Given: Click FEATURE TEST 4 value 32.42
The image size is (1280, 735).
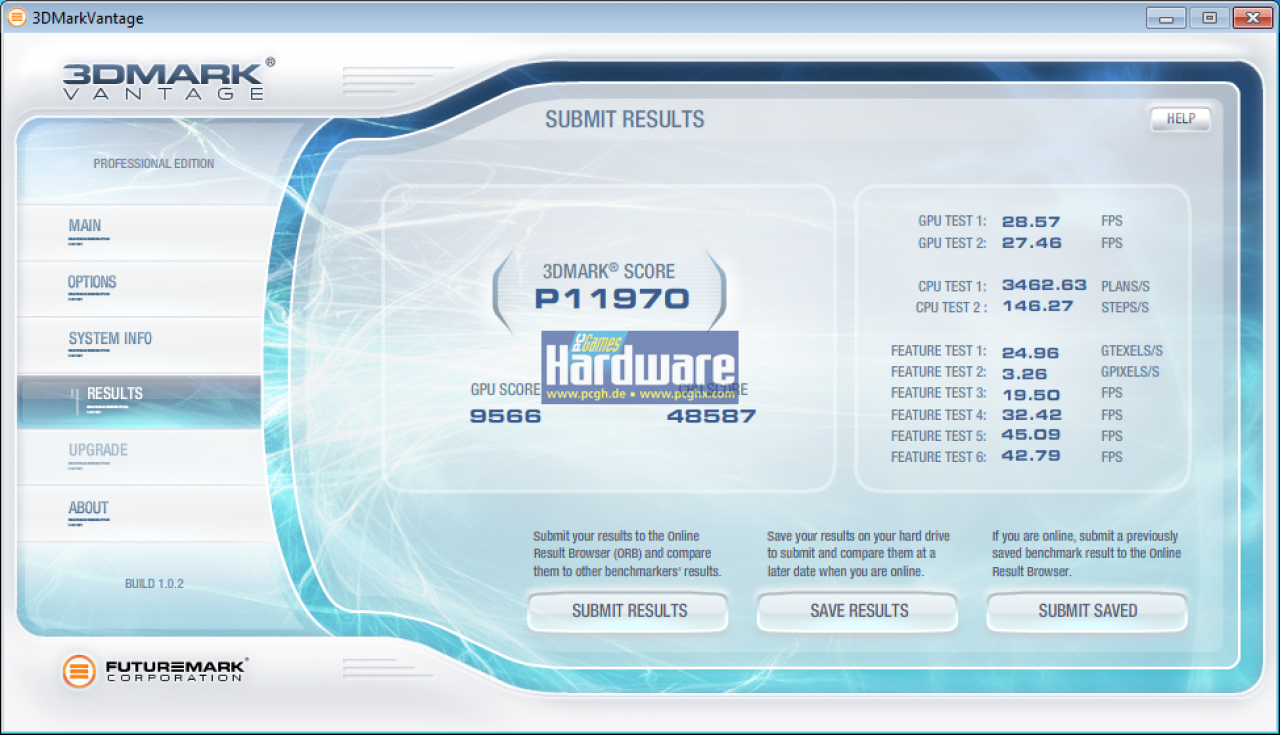Looking at the screenshot, I should tap(1031, 415).
